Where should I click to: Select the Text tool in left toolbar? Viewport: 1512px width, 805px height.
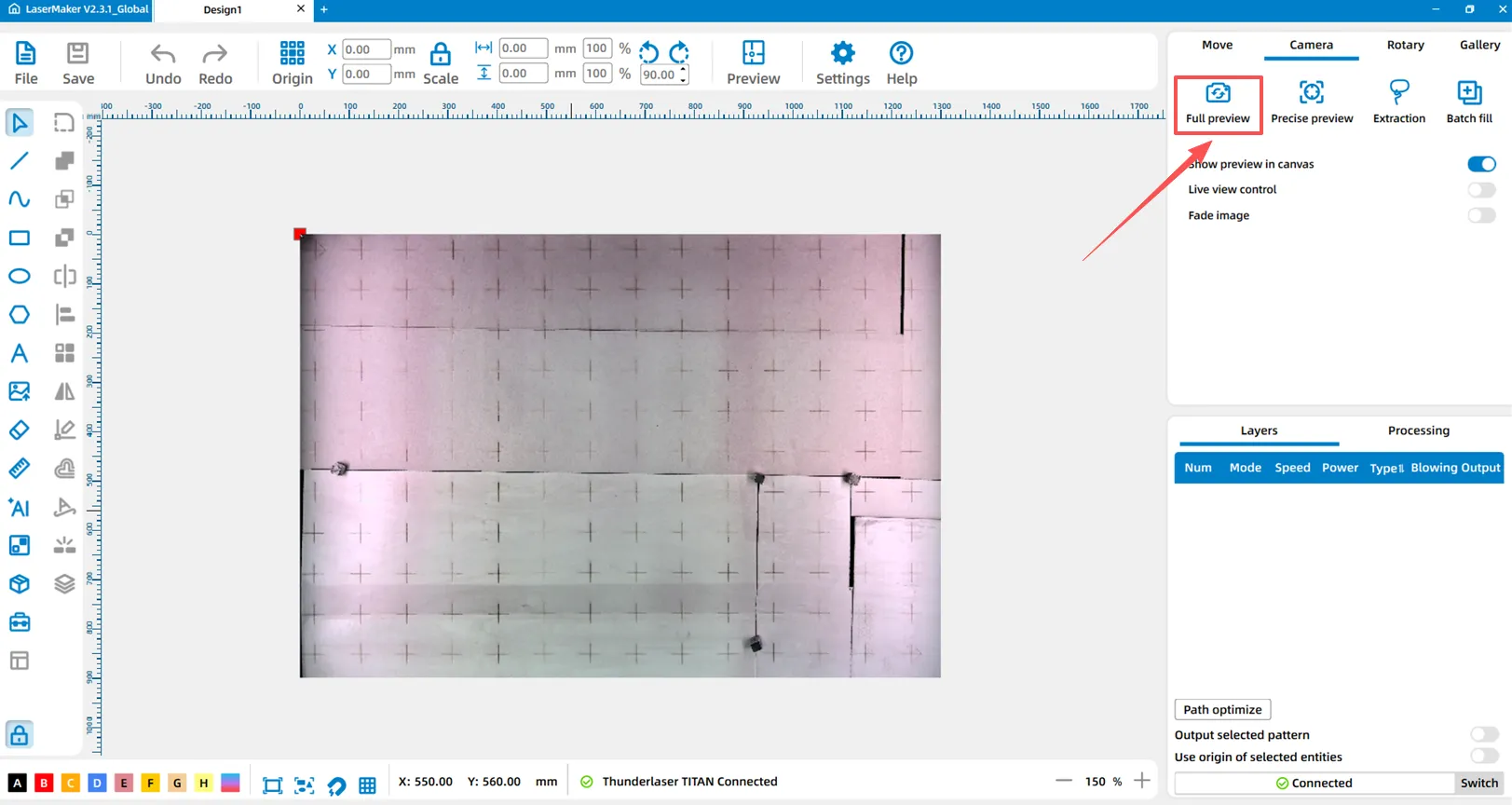coord(19,353)
